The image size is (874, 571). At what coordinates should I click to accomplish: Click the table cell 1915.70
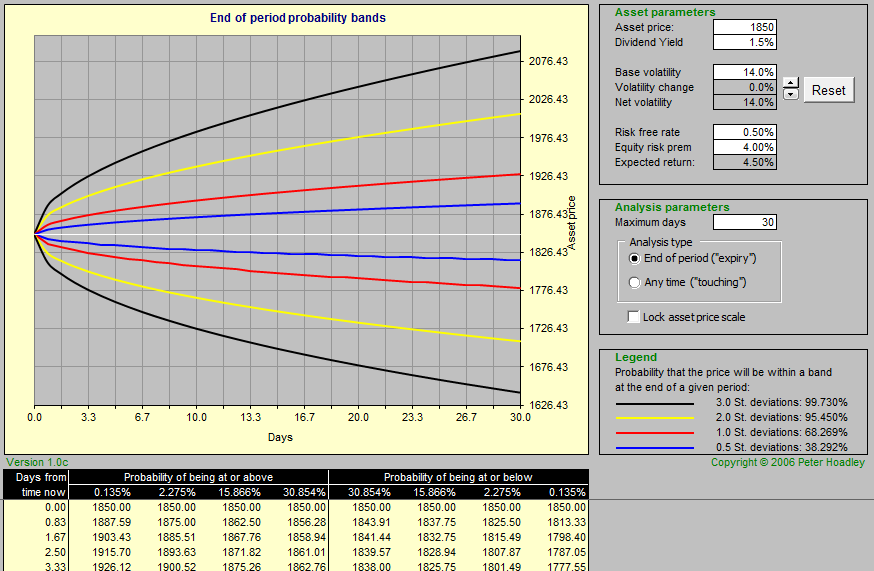click(x=111, y=553)
